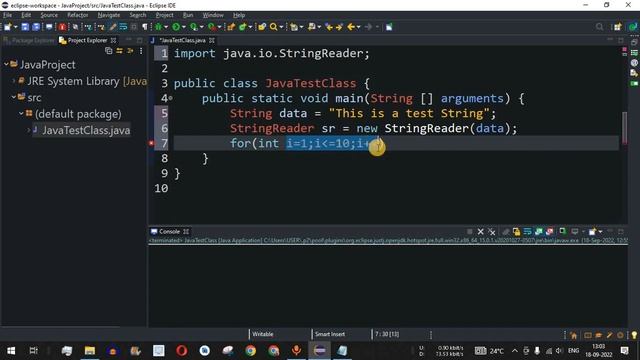The image size is (640, 360).
Task: Click the Display Selected Console icon
Action: [575, 232]
